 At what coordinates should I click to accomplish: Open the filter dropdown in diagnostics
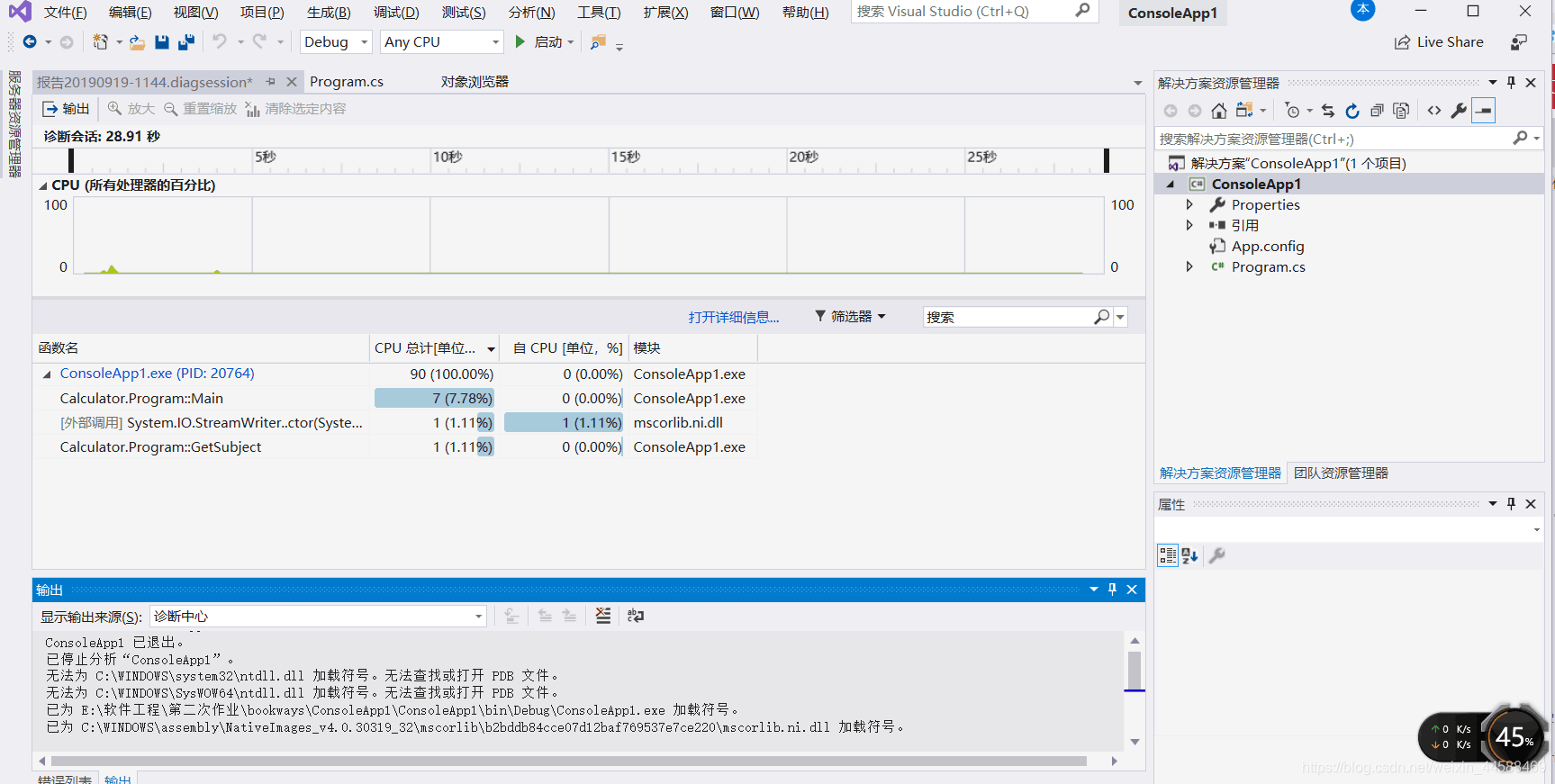[x=850, y=317]
